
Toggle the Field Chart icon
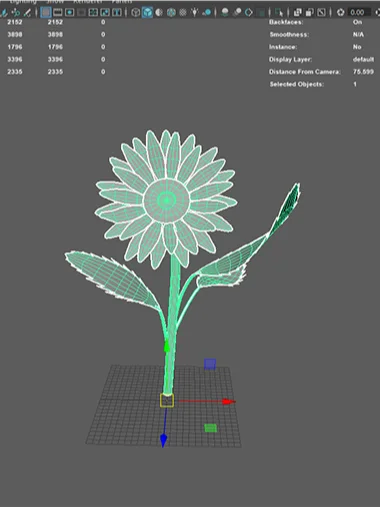(x=93, y=13)
